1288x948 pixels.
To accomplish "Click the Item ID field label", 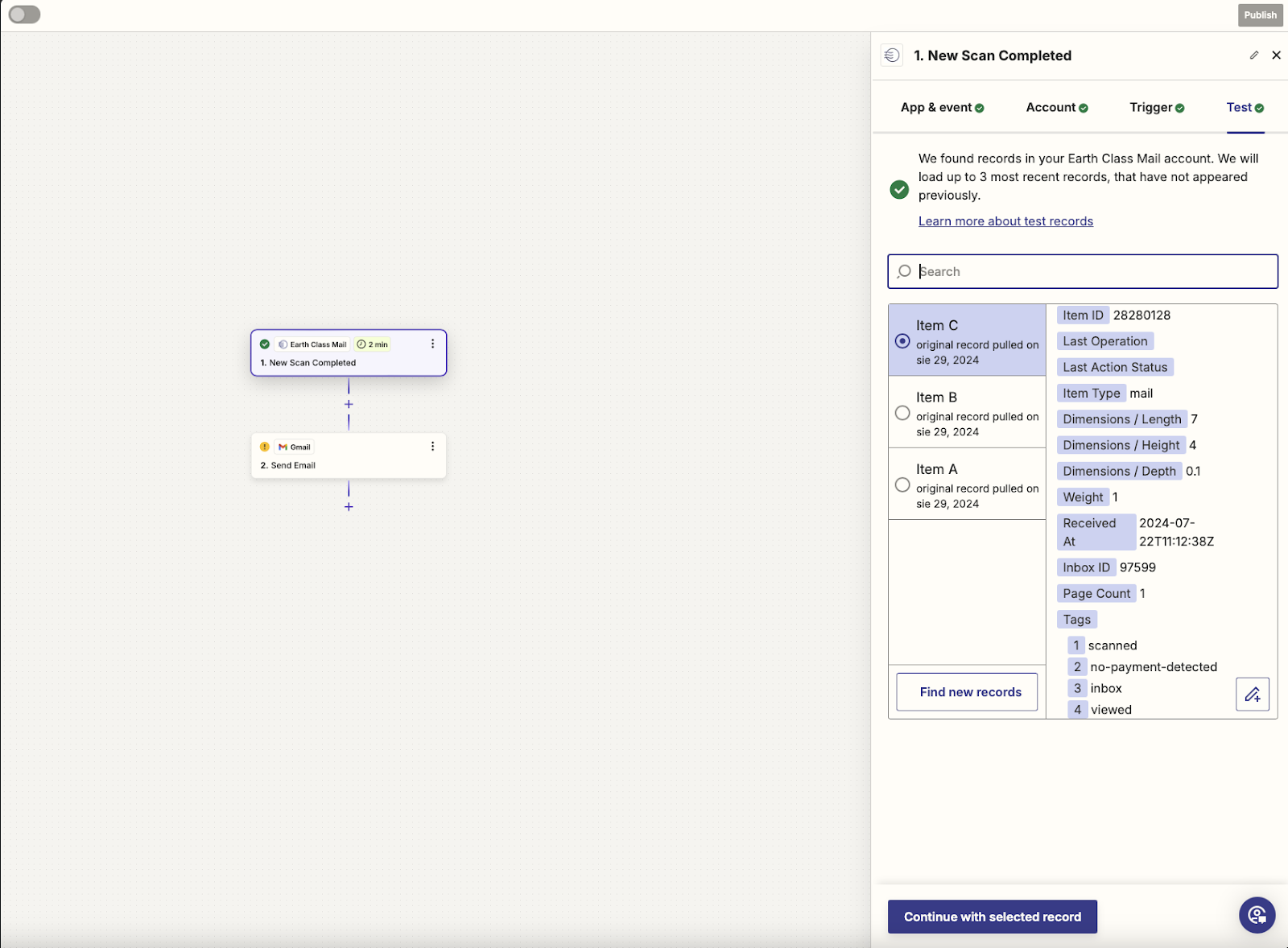I will point(1083,315).
